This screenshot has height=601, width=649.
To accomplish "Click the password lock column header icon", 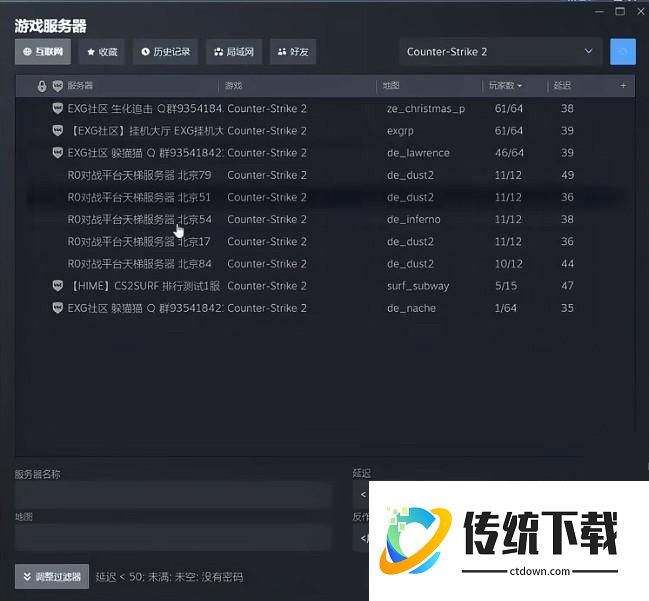I will pyautogui.click(x=41, y=86).
